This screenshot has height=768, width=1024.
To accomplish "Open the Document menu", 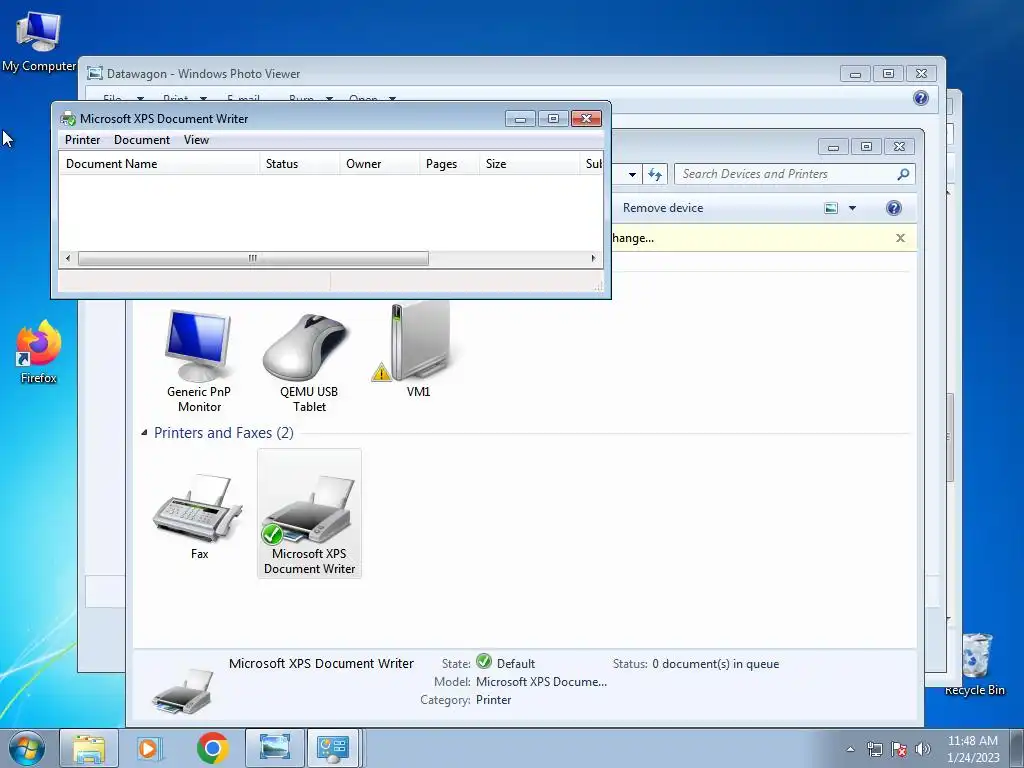I will [142, 140].
